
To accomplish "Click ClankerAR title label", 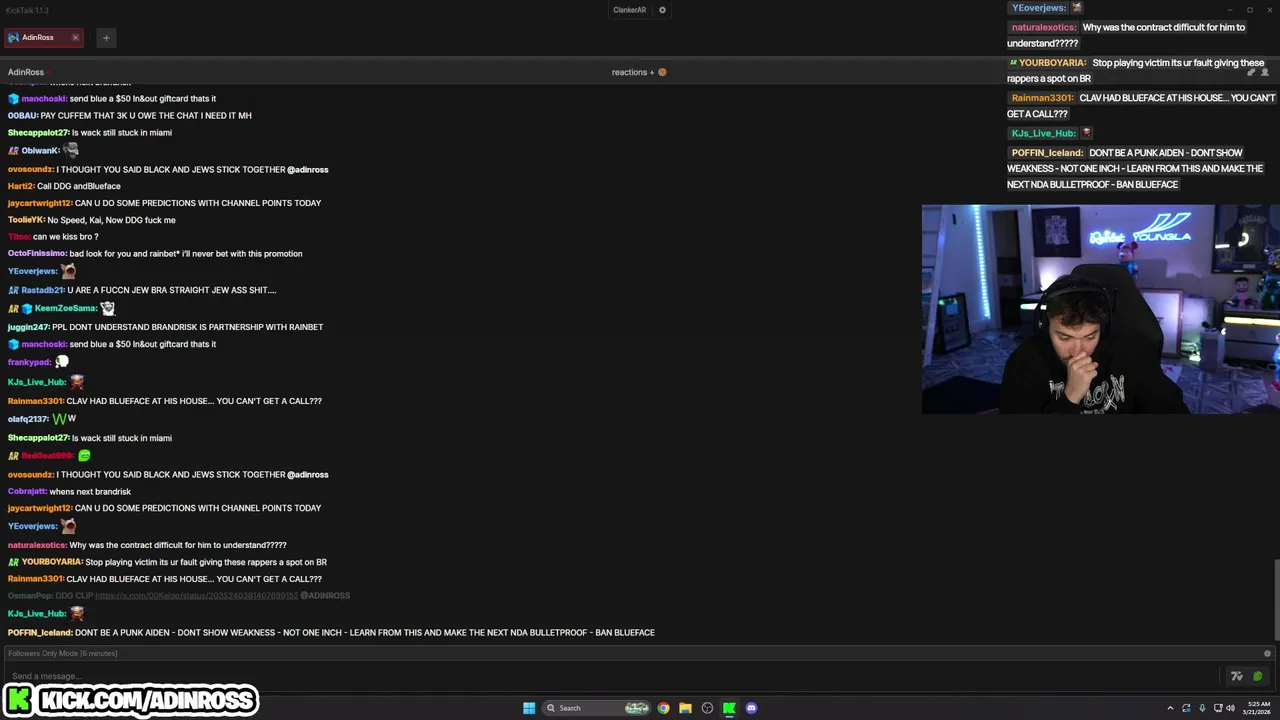I will 630,10.
